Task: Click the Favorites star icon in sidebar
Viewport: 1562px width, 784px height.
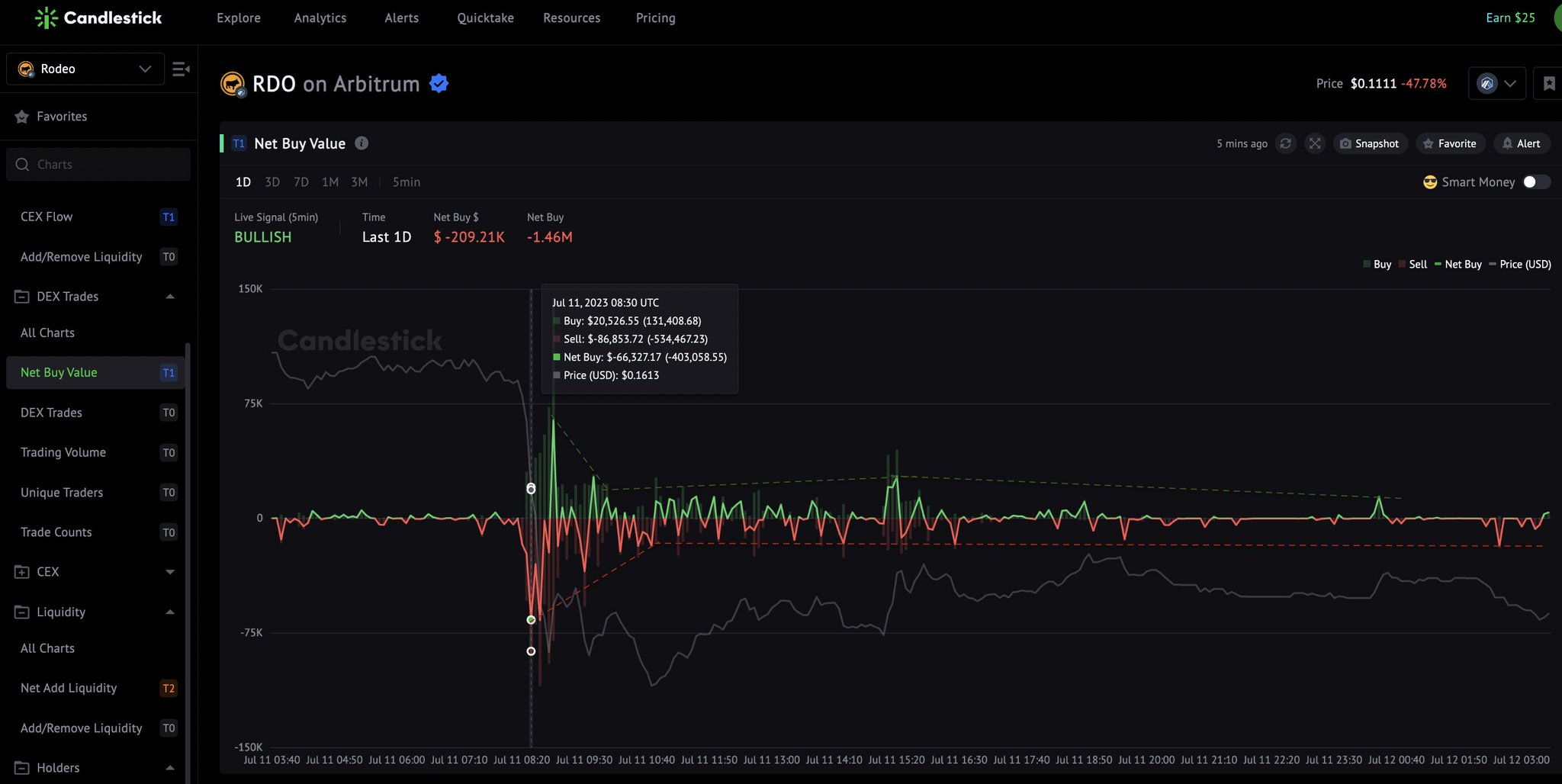Action: 21,117
